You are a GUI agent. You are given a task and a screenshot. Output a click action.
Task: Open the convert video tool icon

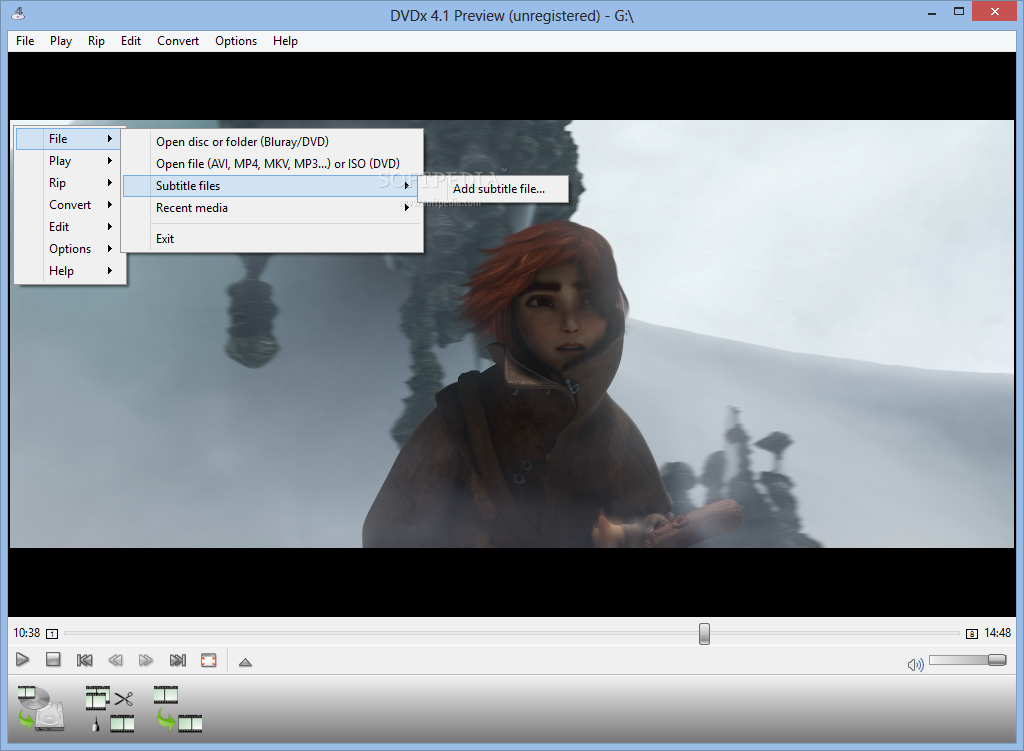pos(178,709)
